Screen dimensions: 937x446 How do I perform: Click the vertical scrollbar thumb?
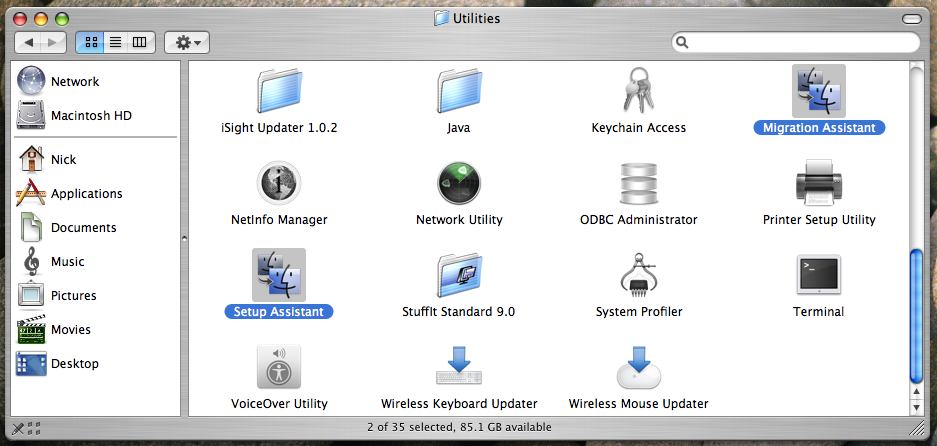click(x=916, y=316)
